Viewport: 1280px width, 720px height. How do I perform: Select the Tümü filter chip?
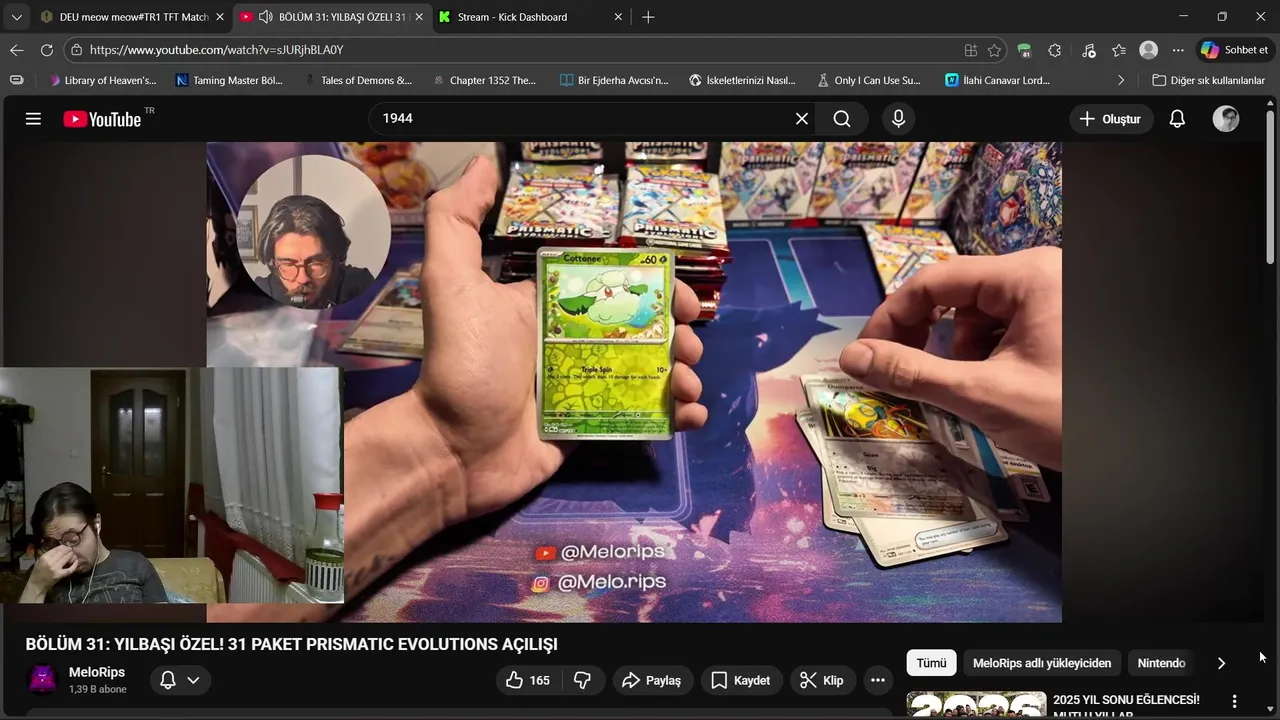pyautogui.click(x=931, y=663)
